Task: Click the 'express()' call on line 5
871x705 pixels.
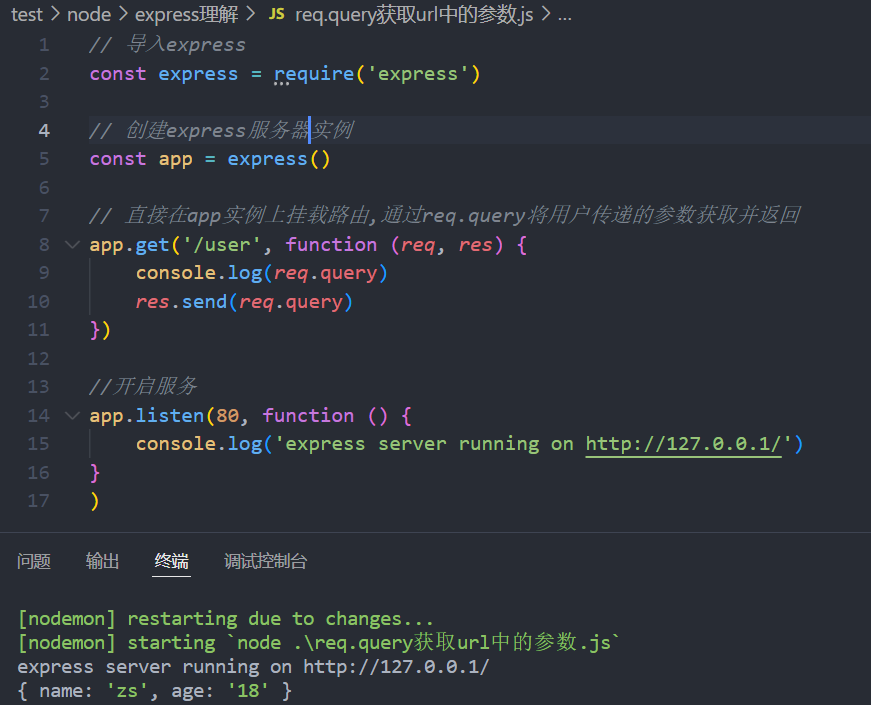Action: tap(279, 159)
